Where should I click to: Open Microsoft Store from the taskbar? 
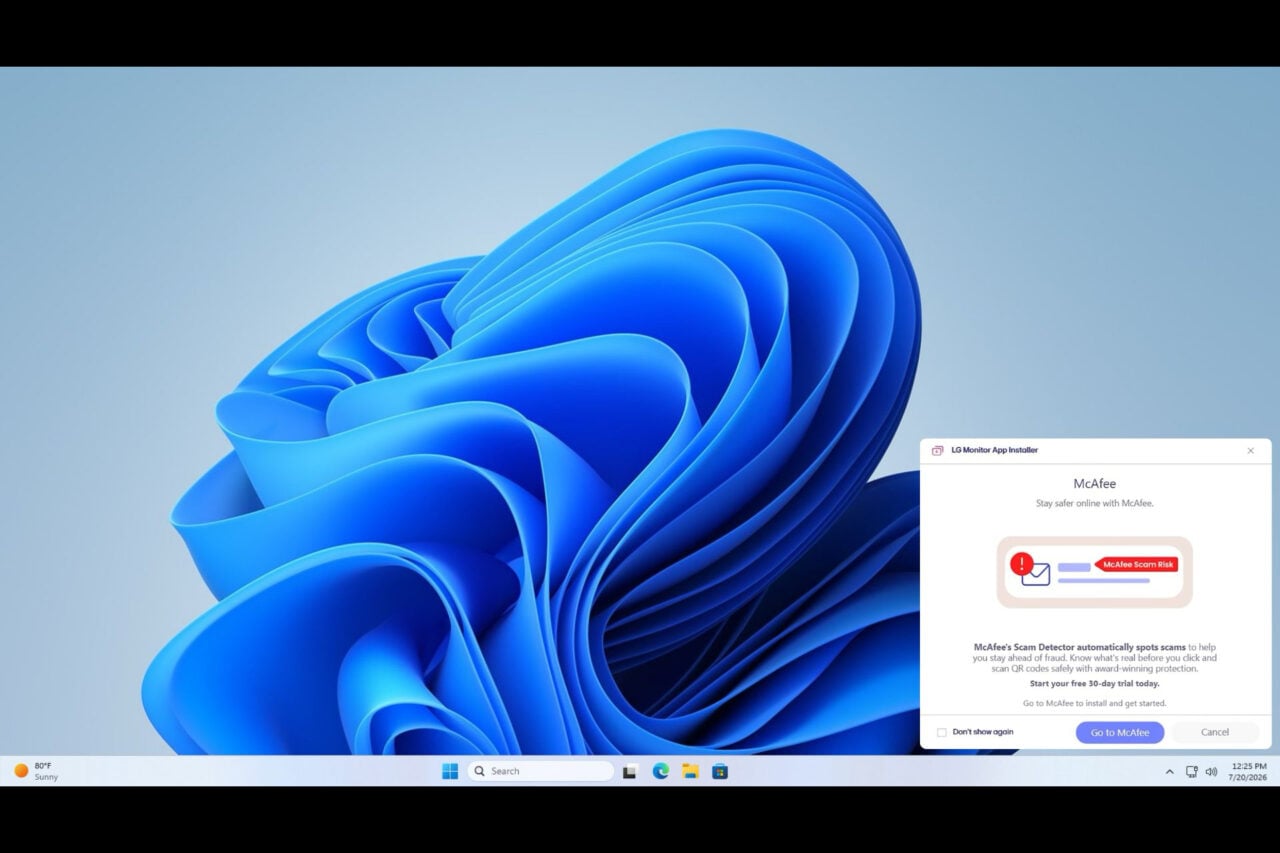click(720, 771)
